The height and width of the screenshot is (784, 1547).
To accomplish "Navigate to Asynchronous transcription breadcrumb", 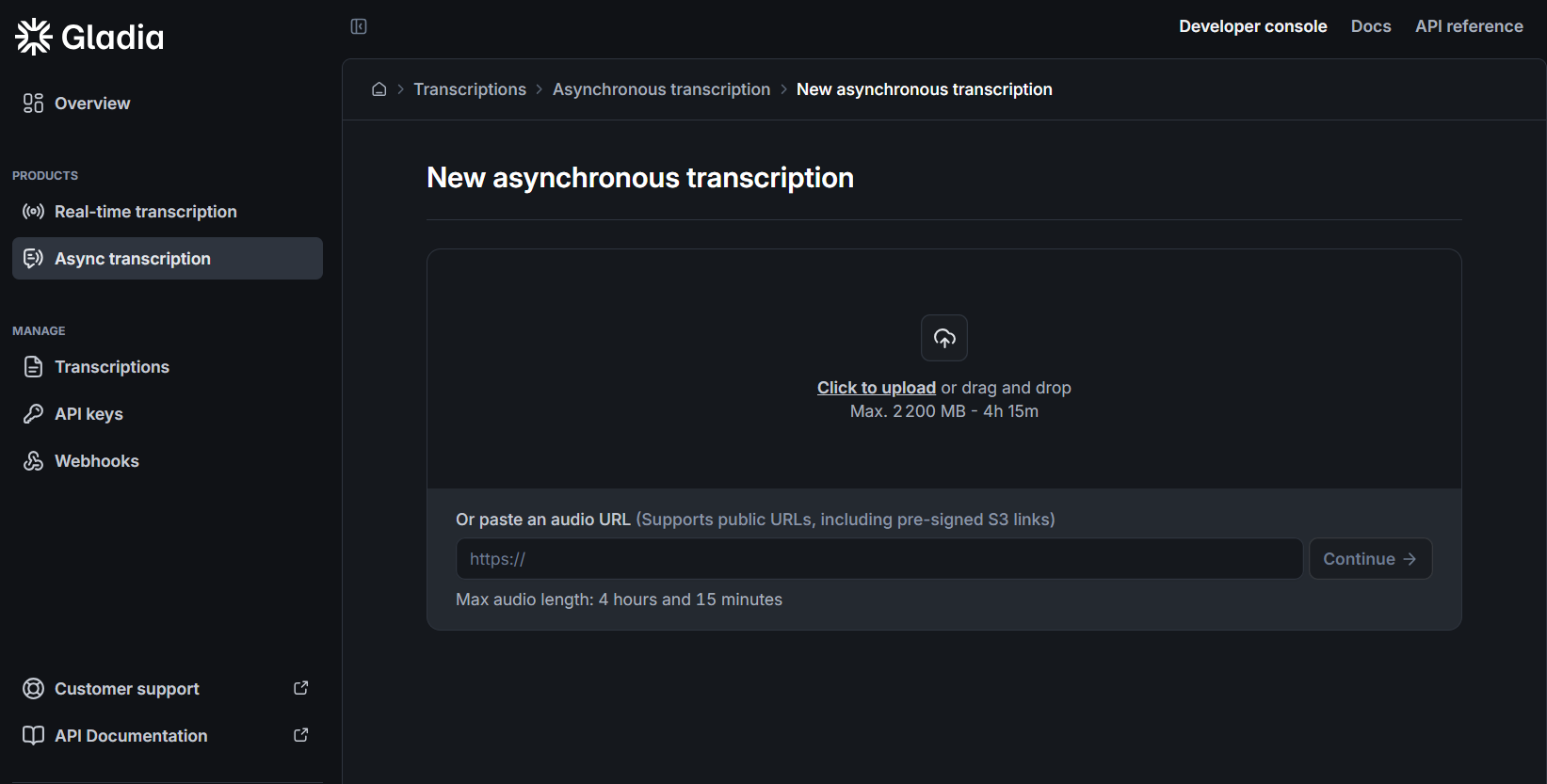I will [x=661, y=89].
